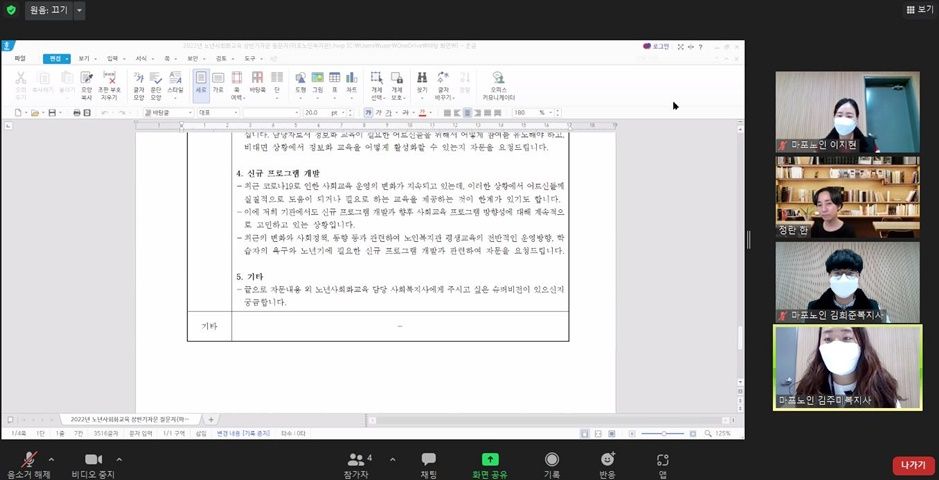Screen dimensions: 939x480
Task: Click the Zoom 보기 view button
Action: coord(920,10)
